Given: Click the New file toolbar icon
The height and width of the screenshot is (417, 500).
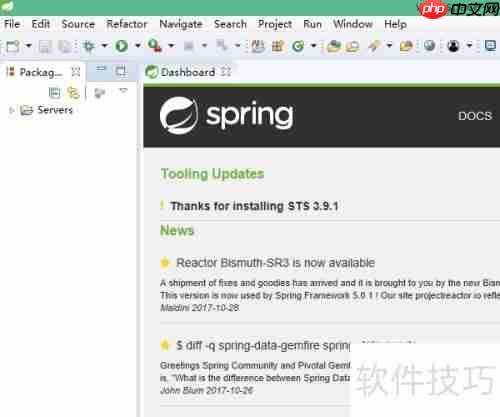Looking at the screenshot, I should pyautogui.click(x=13, y=46).
